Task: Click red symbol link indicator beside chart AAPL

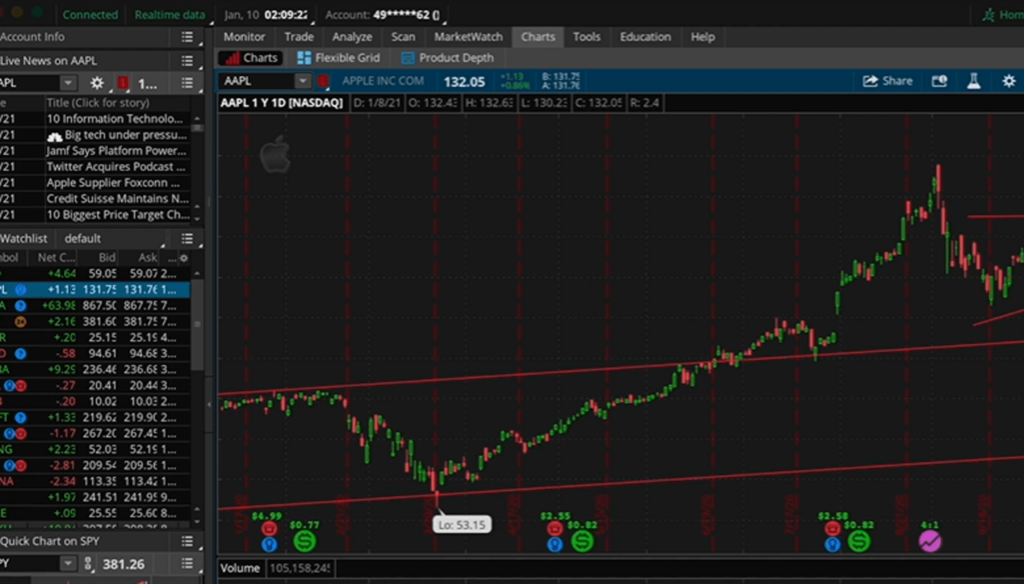Action: (x=324, y=81)
